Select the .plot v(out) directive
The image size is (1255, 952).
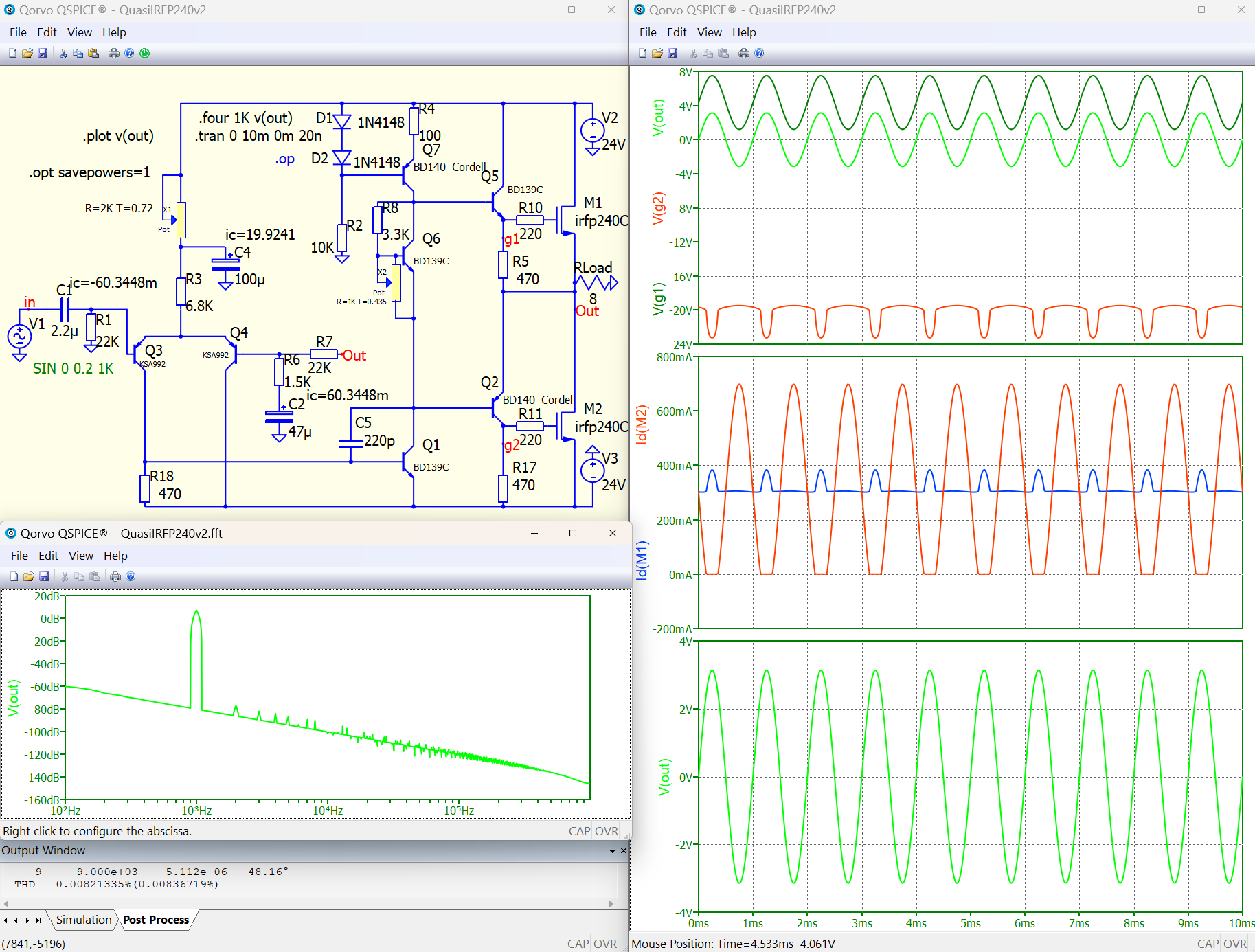point(118,136)
